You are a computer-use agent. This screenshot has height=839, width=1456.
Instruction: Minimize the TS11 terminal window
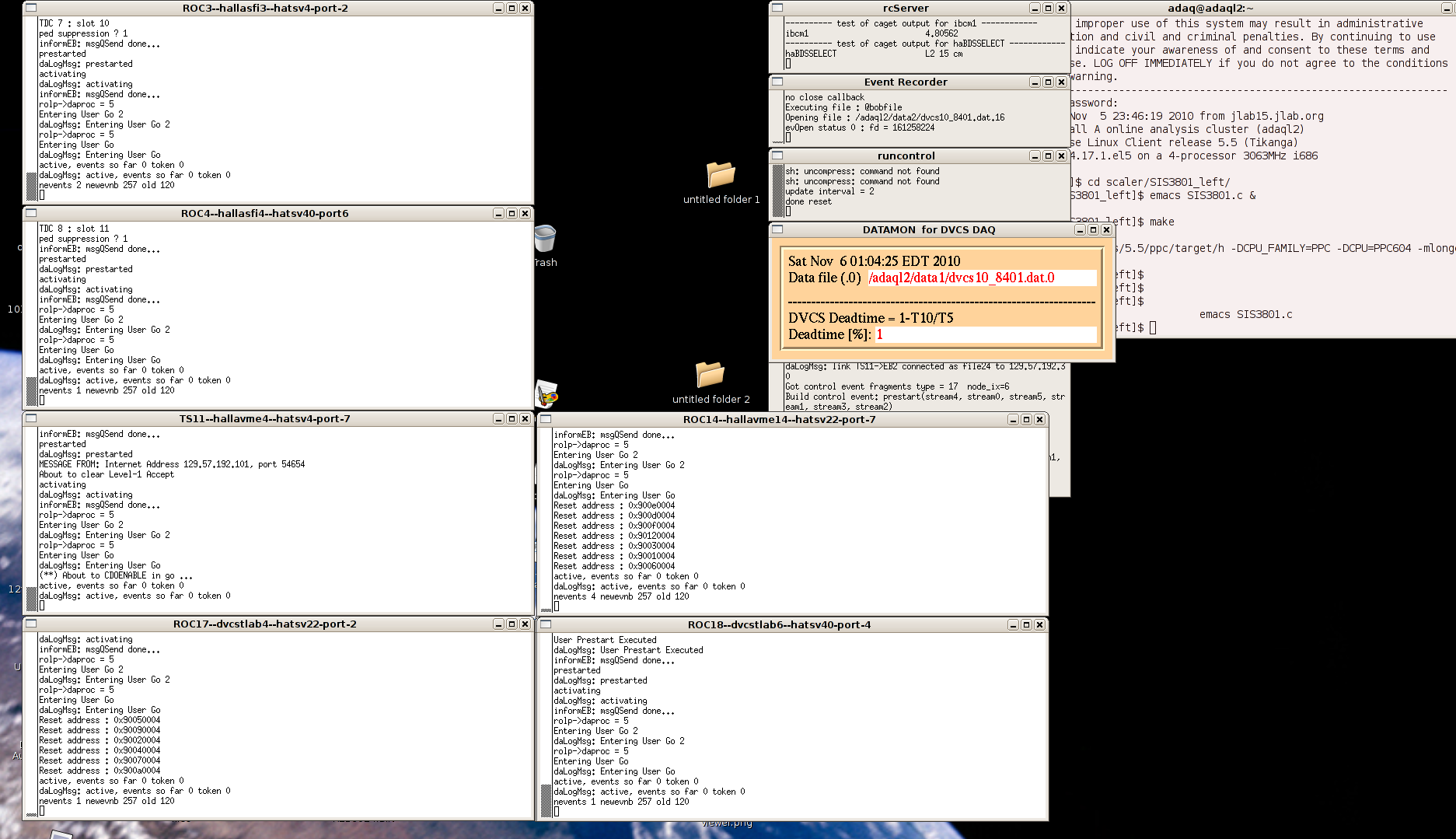click(498, 418)
